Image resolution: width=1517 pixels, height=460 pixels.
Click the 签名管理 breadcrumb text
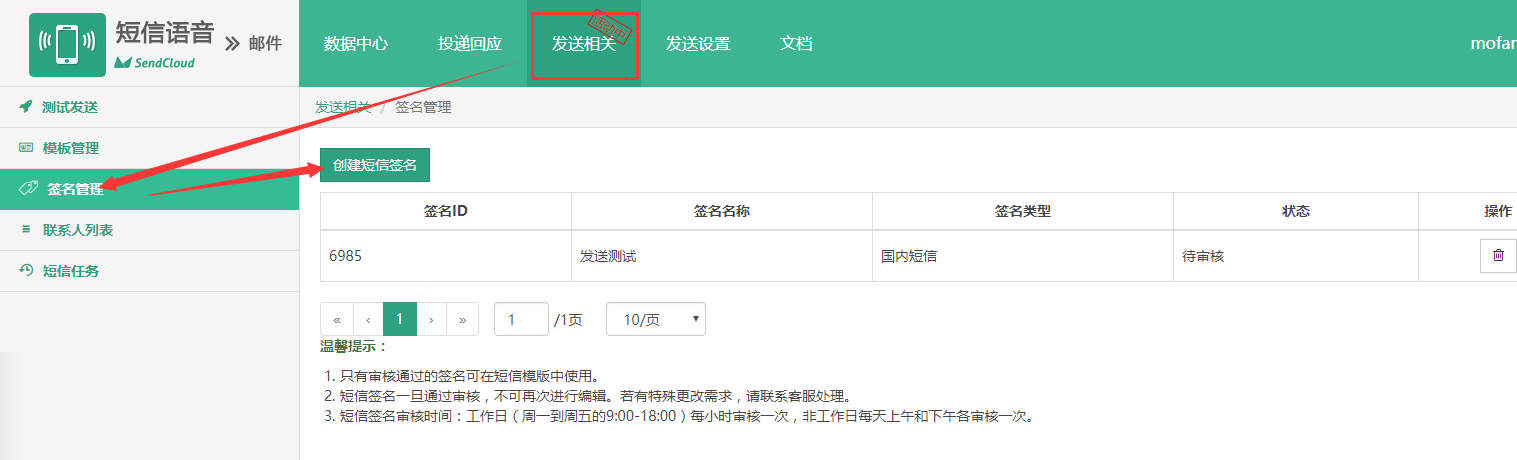tap(423, 107)
